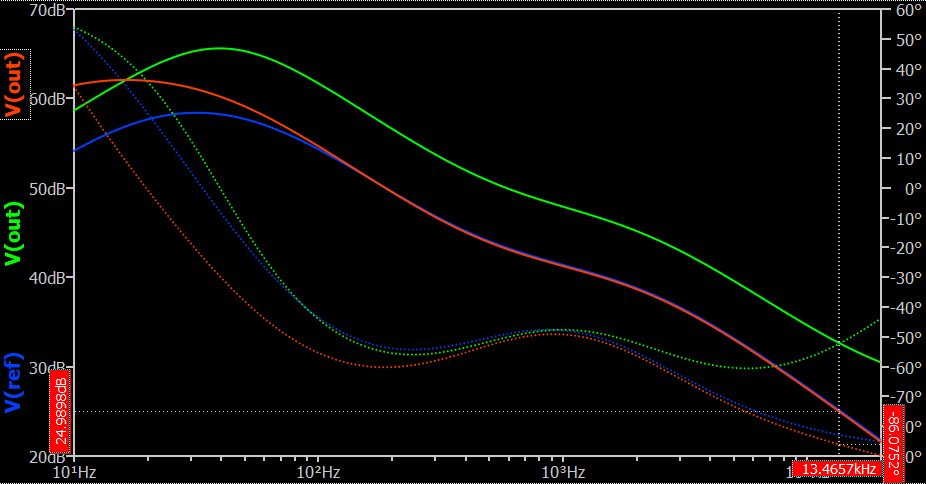Select the green V(out) trace label
926x484 pixels.
[14, 234]
